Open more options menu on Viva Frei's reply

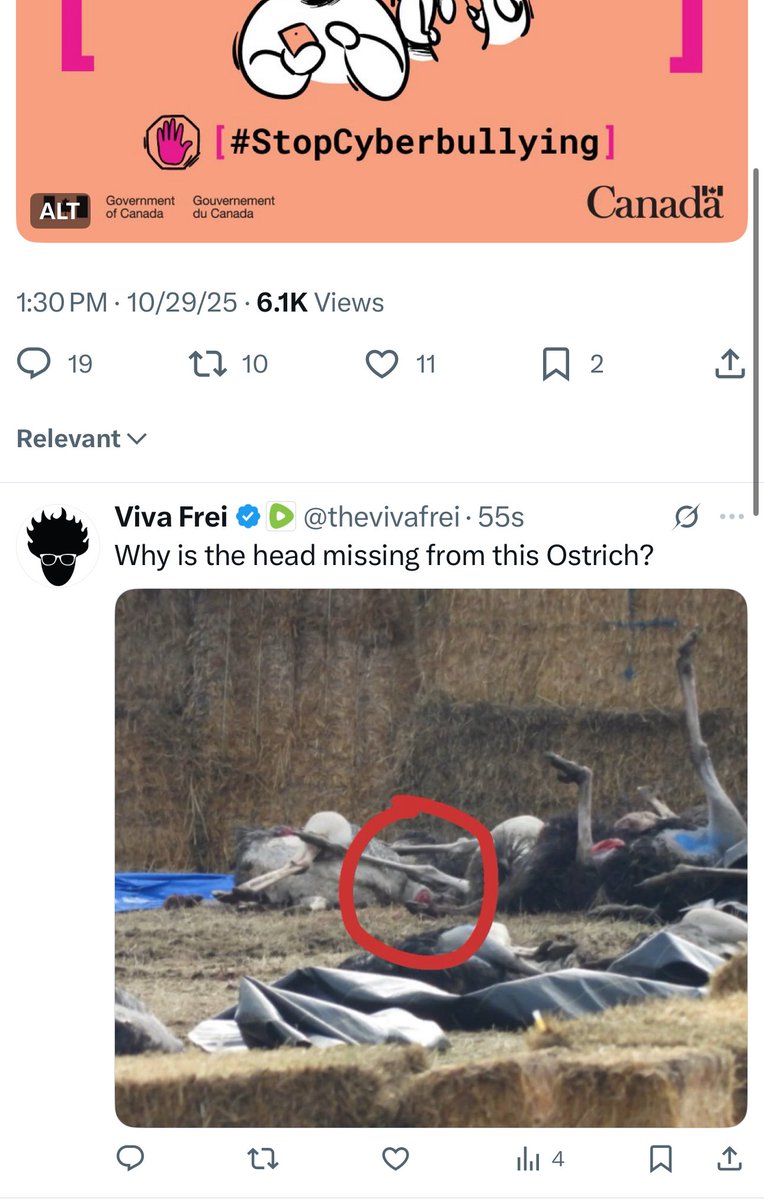(x=732, y=517)
